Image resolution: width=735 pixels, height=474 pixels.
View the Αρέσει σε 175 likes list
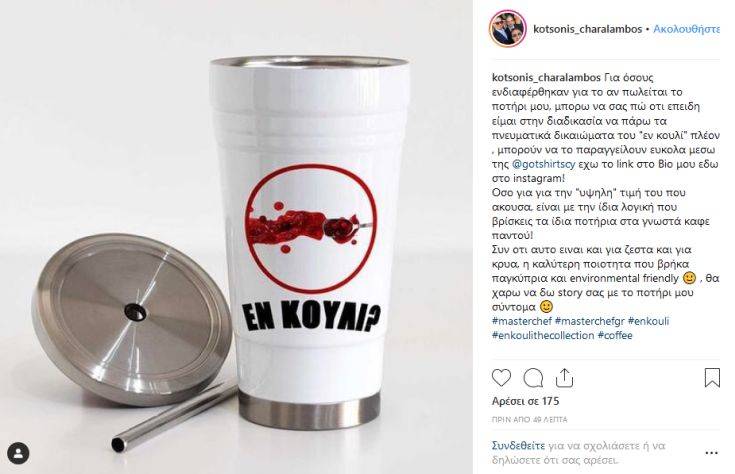[x=525, y=401]
